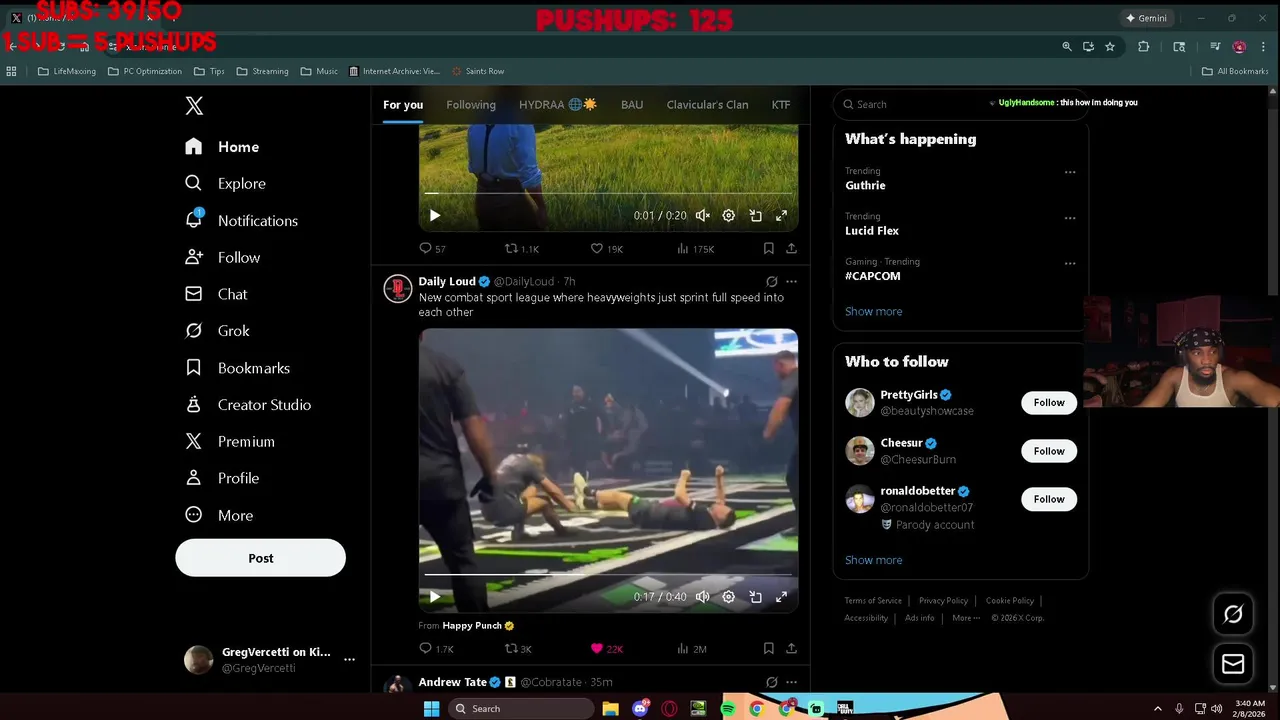Seek the grass field video progress bar
Image resolution: width=1280 pixels, height=720 pixels.
(x=608, y=193)
